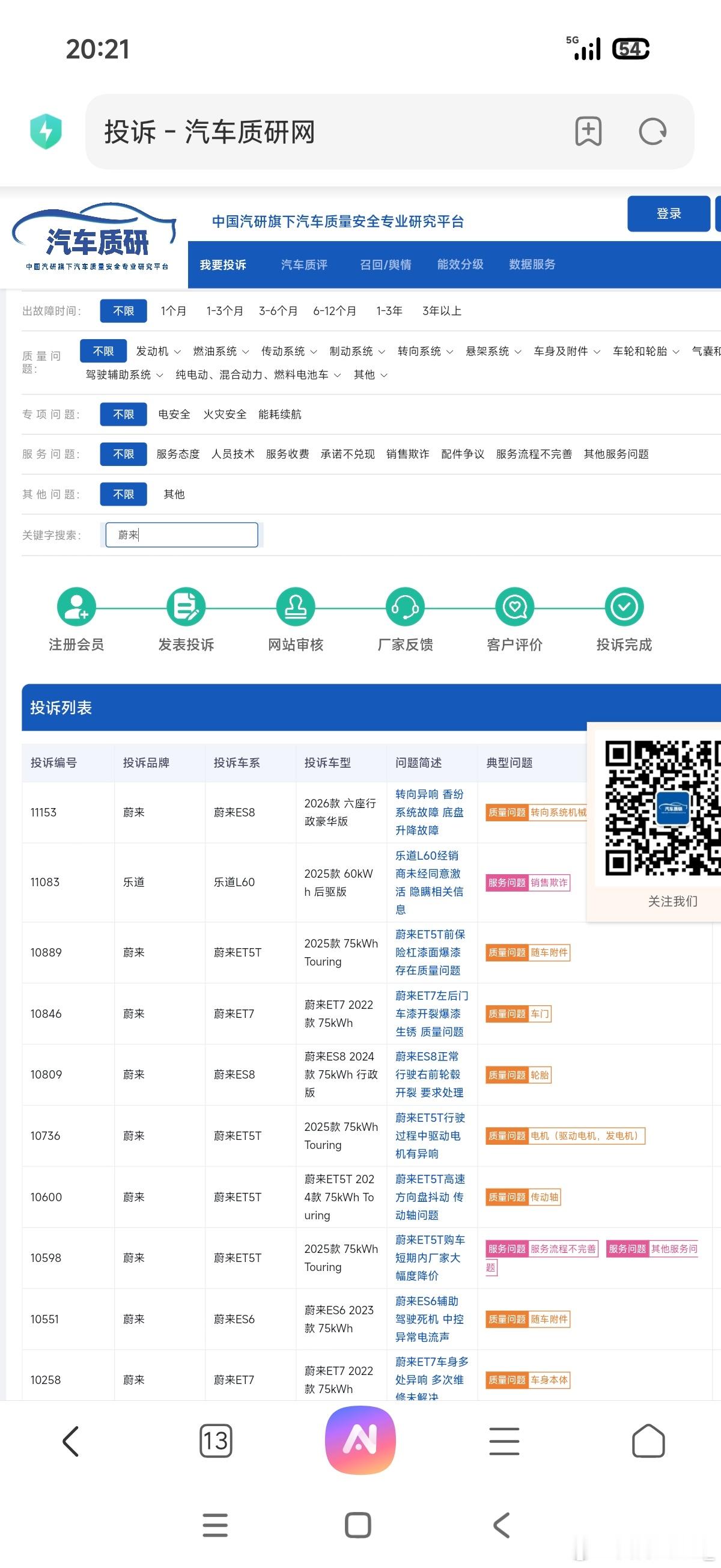Open complaint 蔚来ET5T前保险杠漆面爆漆 link

[430, 952]
